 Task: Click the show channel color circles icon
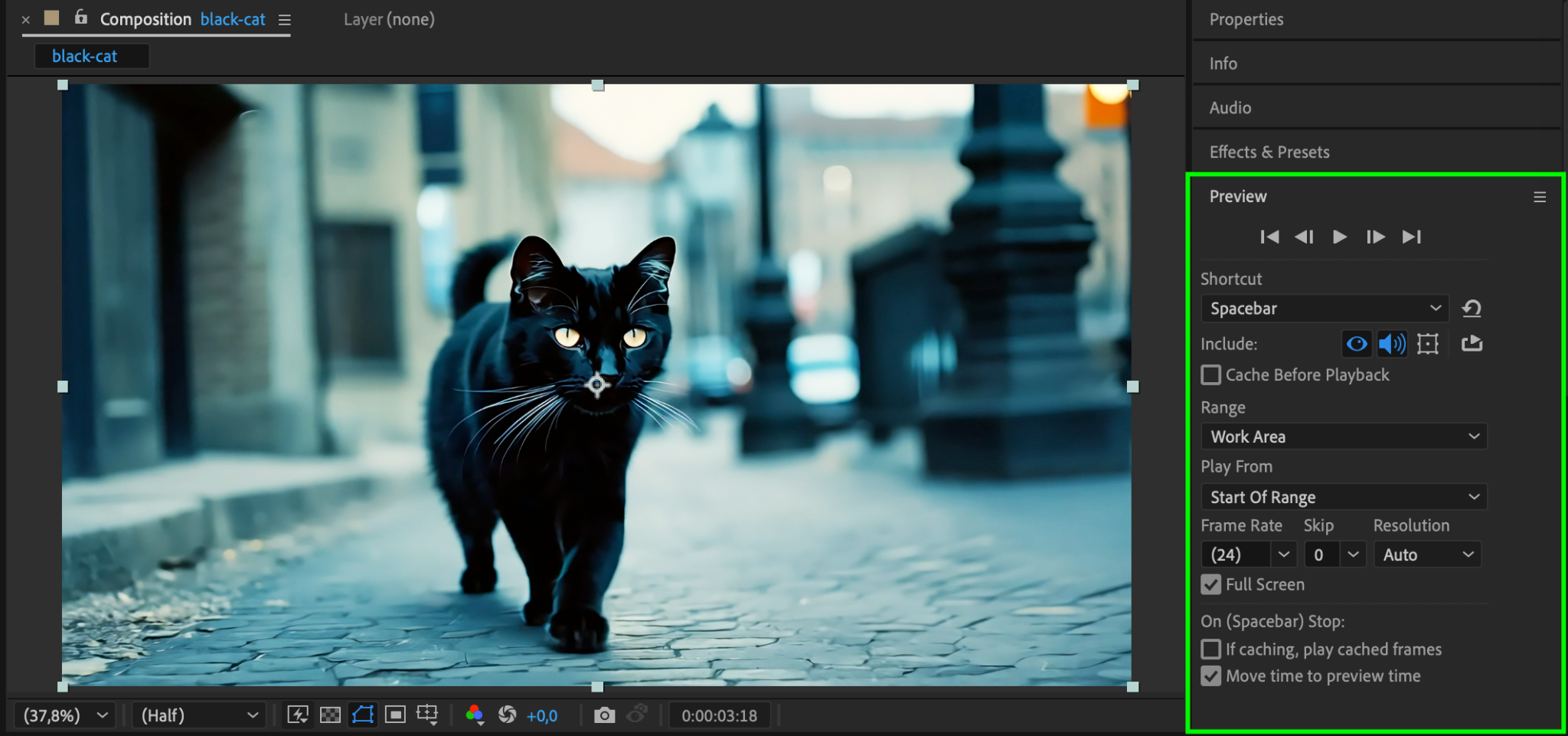[x=475, y=715]
